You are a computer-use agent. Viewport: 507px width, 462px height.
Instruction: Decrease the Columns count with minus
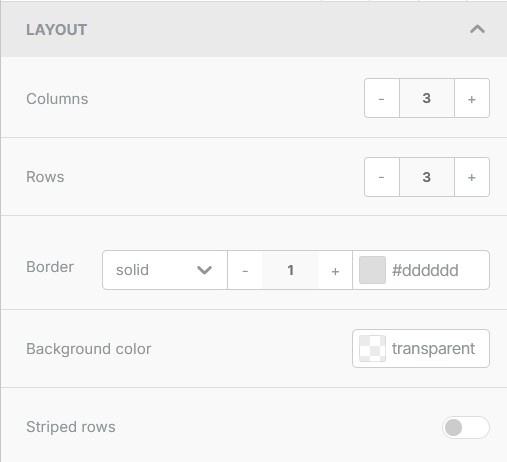point(382,98)
